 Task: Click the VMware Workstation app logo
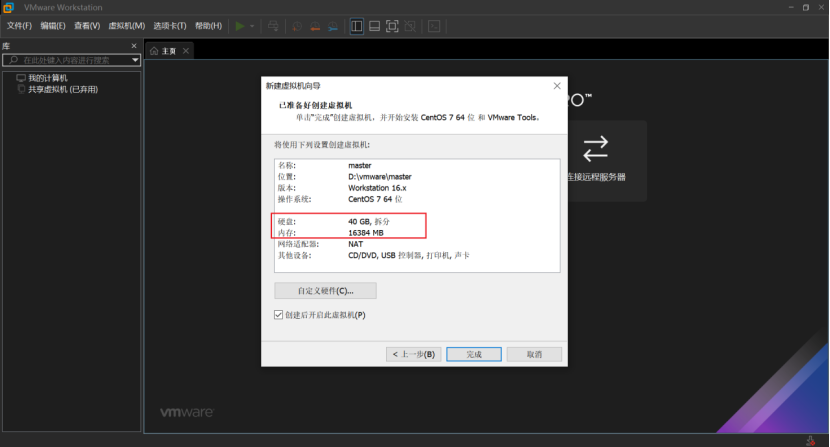pos(8,7)
